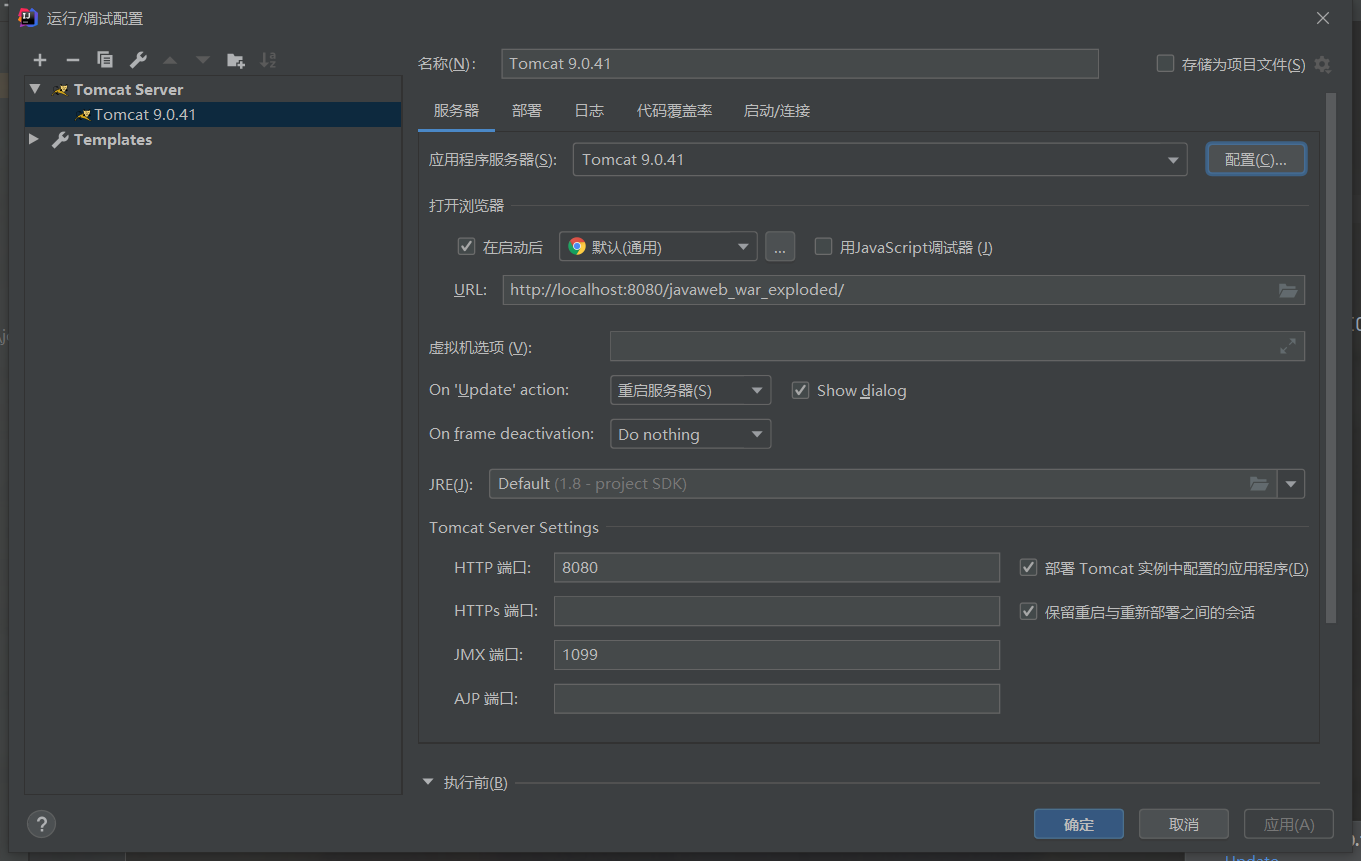
Task: Click the browser selector ellipsis button
Action: (x=780, y=247)
